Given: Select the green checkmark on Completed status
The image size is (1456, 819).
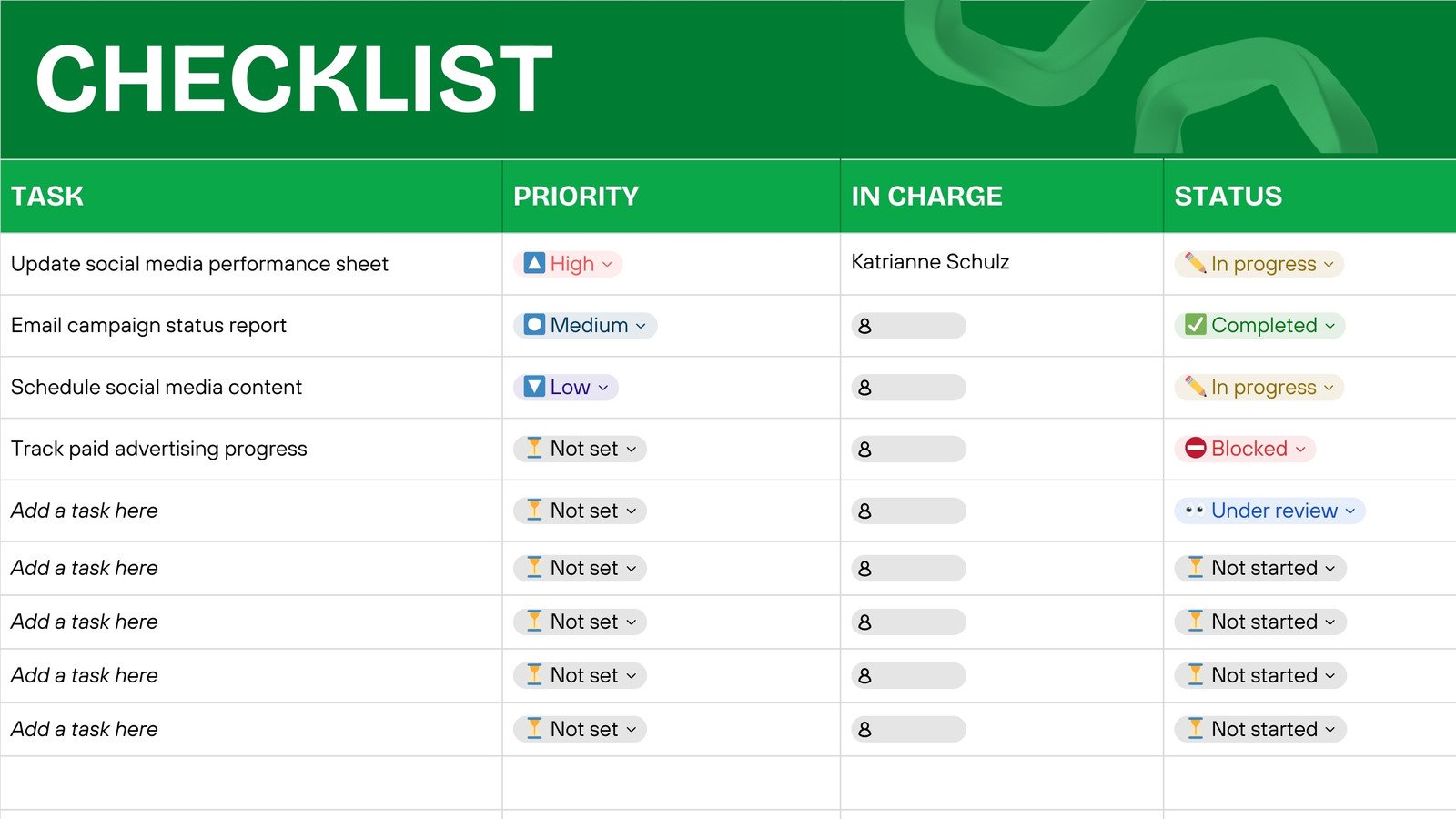Looking at the screenshot, I should click(x=1195, y=325).
